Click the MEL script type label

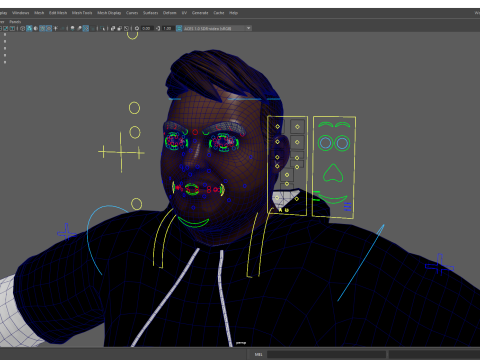(258, 354)
